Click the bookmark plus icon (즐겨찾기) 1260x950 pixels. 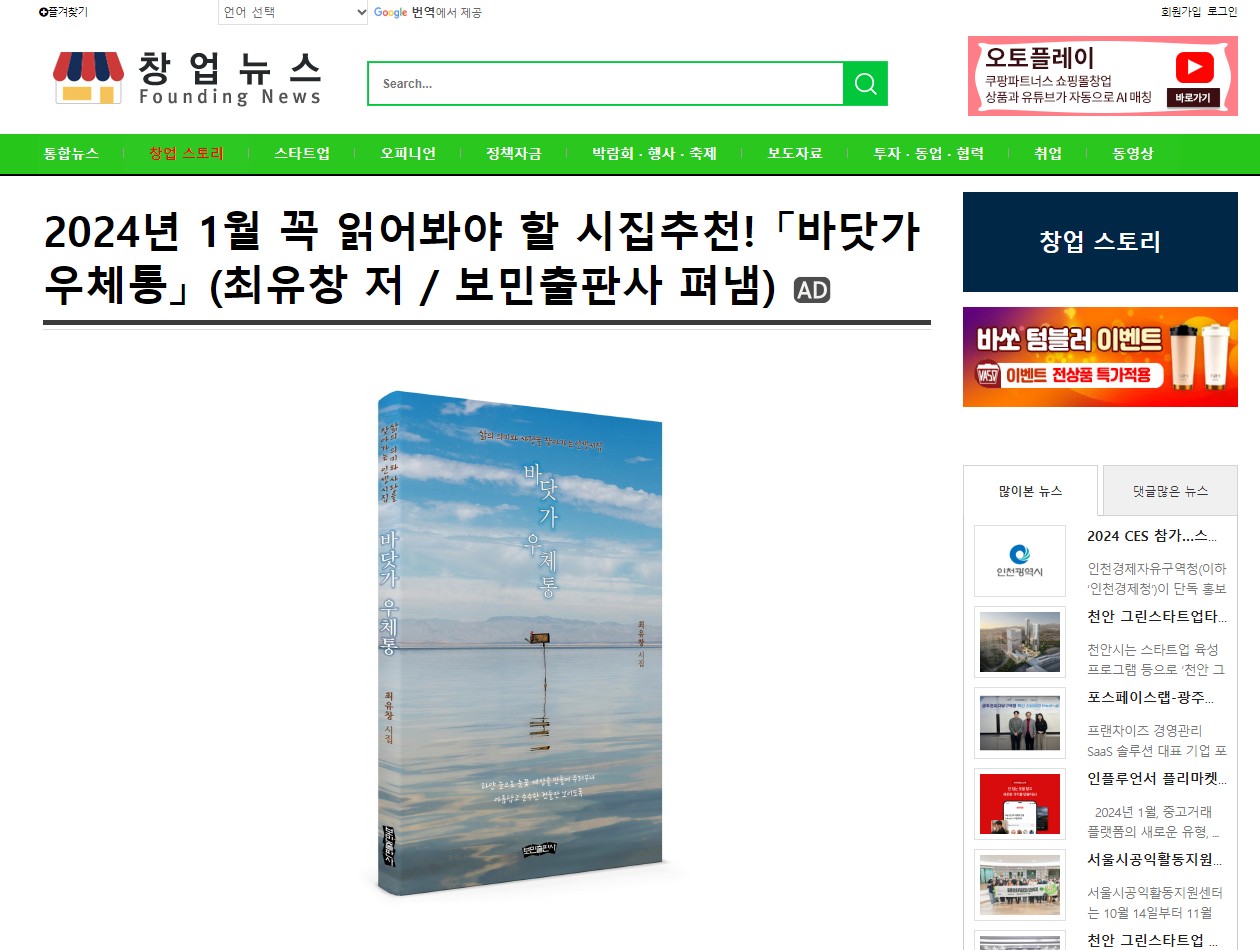44,12
